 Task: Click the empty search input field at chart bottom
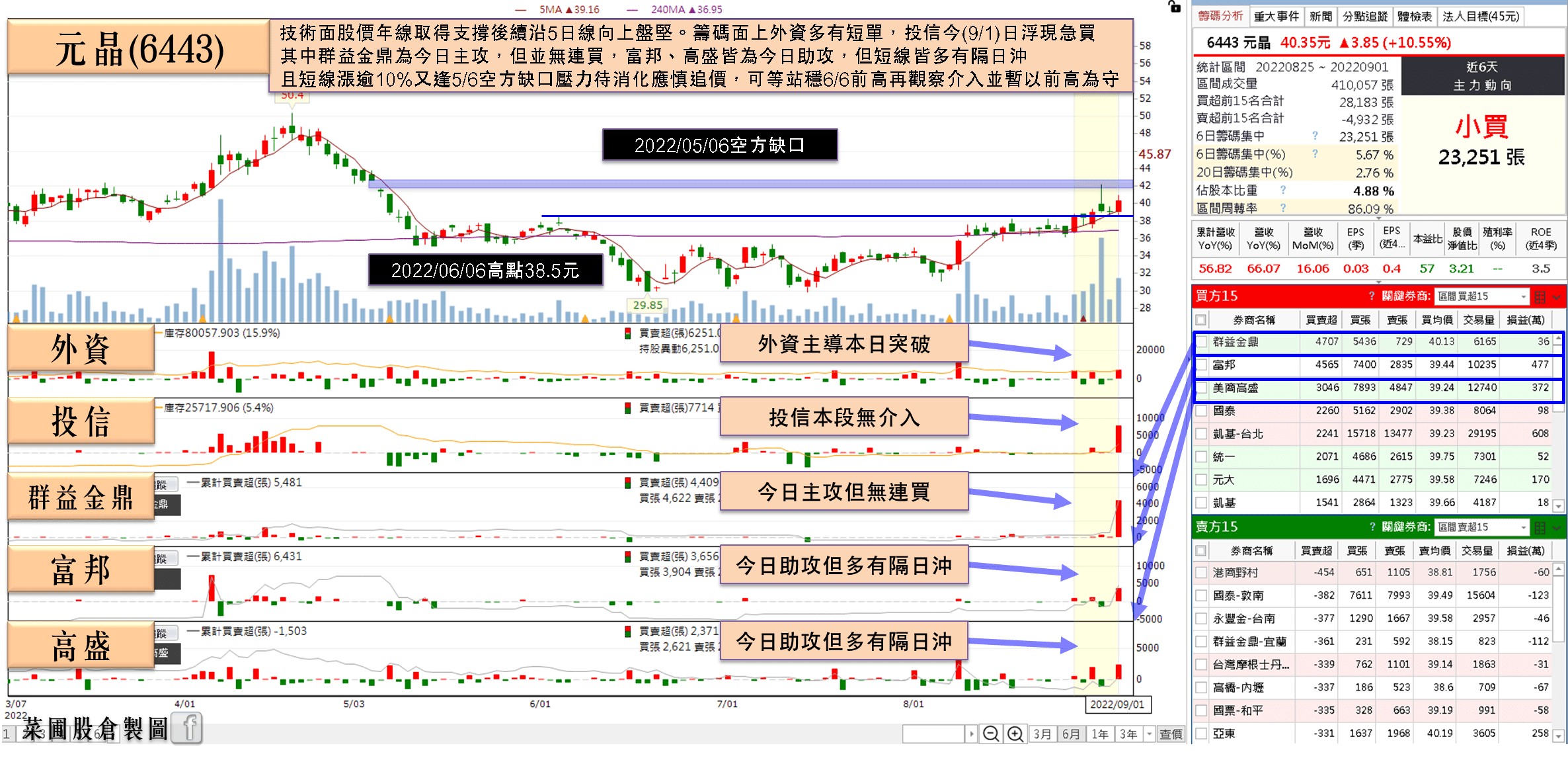933,734
